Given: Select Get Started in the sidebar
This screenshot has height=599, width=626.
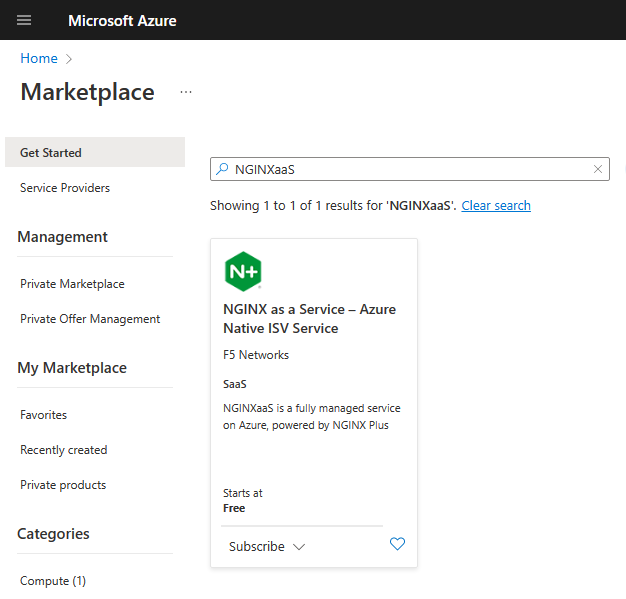Looking at the screenshot, I should 51,153.
